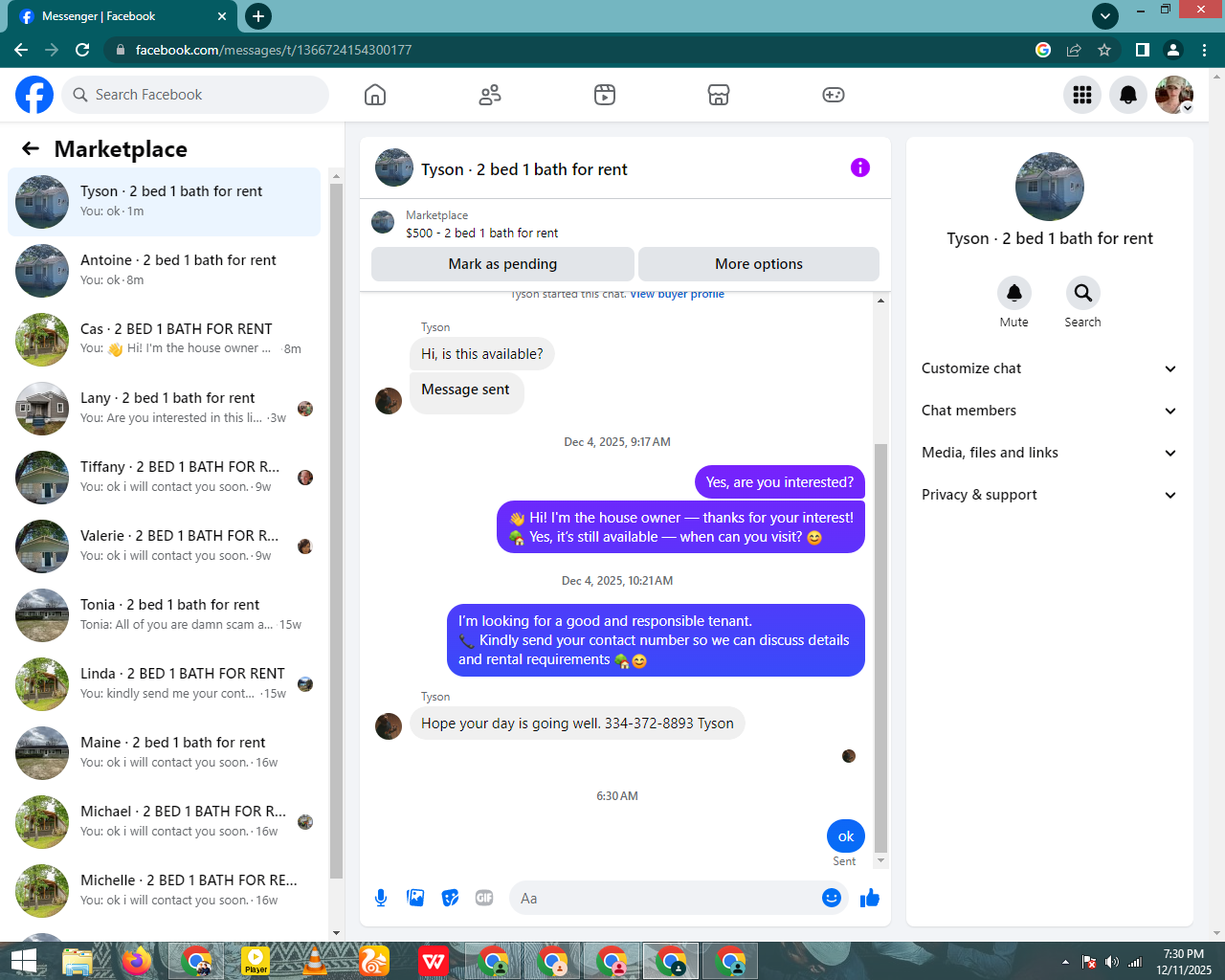Image resolution: width=1225 pixels, height=980 pixels.
Task: Open the Video (Watch) icon
Action: pyautogui.click(x=605, y=95)
